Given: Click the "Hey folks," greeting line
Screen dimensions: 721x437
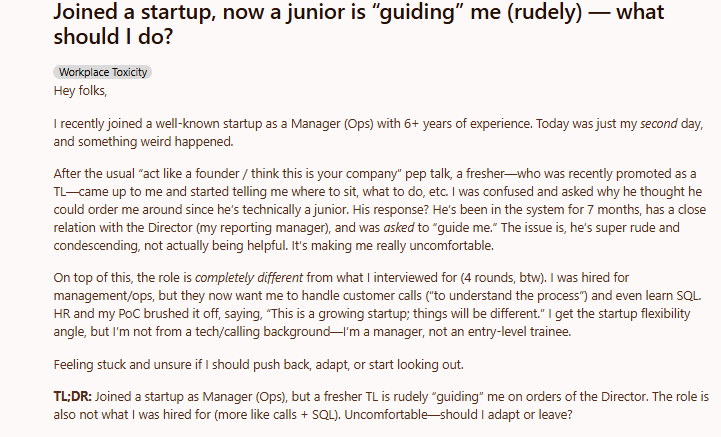Looking at the screenshot, I should tap(80, 91).
